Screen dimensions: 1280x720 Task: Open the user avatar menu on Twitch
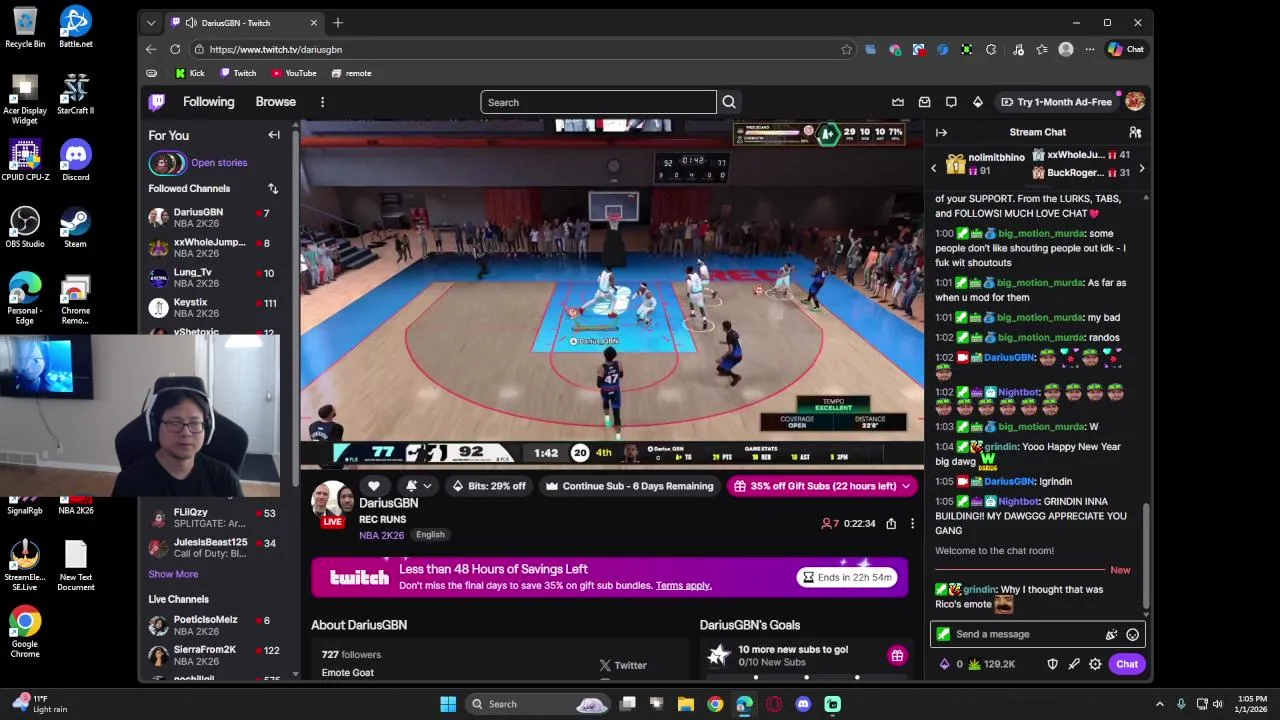coord(1134,101)
